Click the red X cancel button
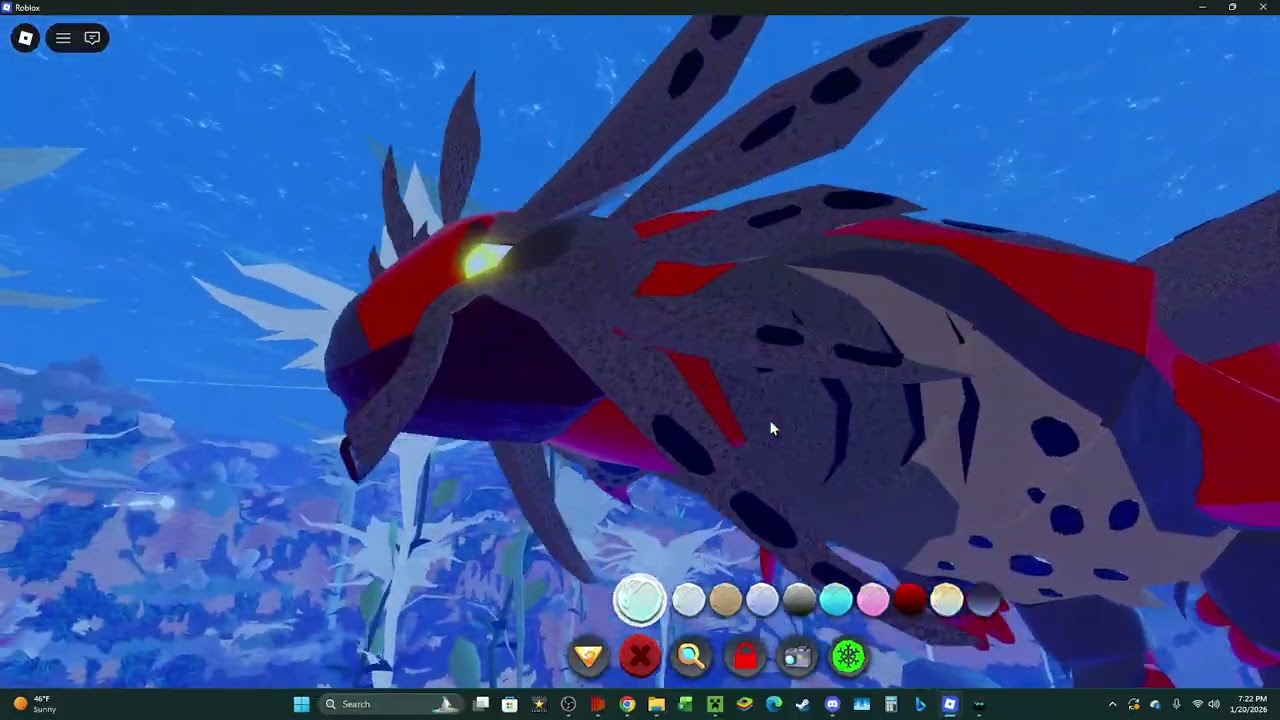1280x720 pixels. point(640,657)
